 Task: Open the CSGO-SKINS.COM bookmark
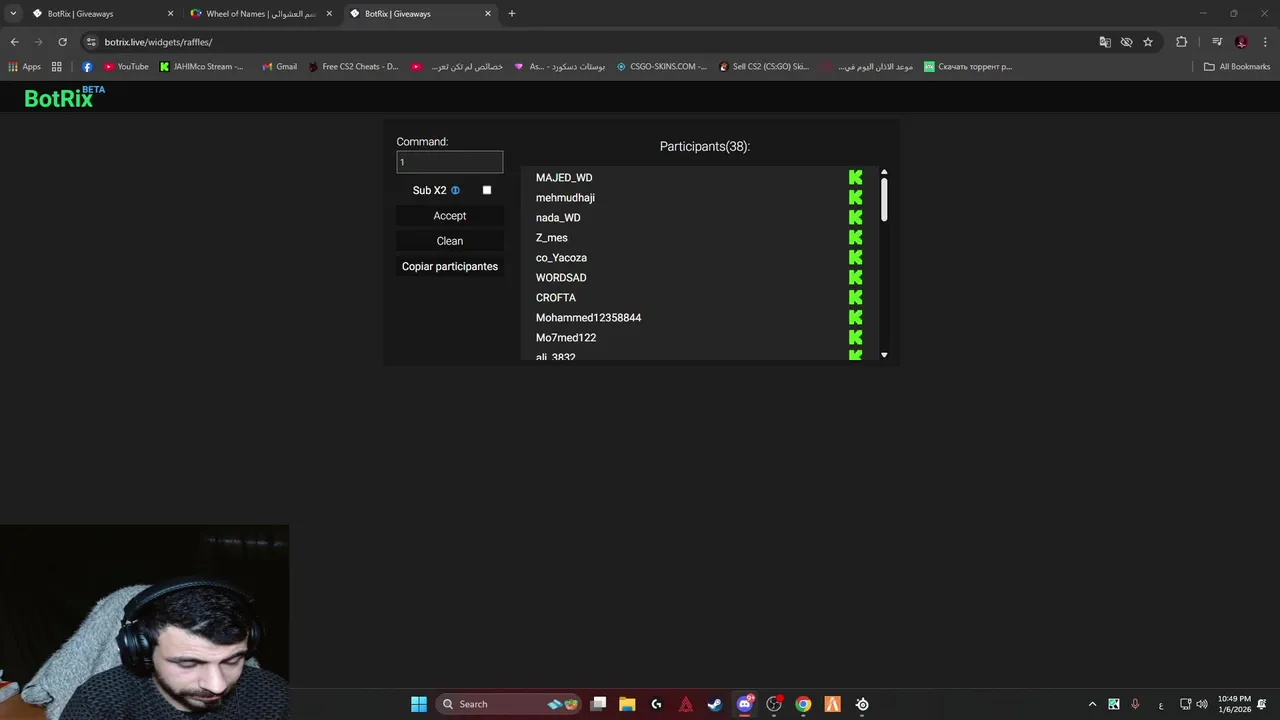click(x=661, y=67)
